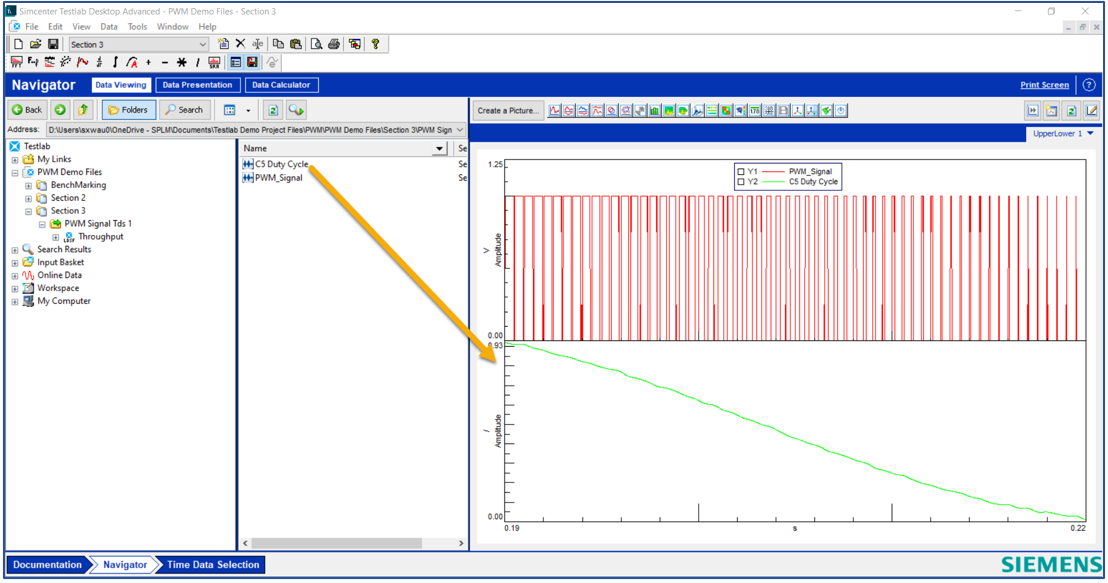
Task: Click the integral symbol icon in second toolbar
Action: tap(115, 62)
